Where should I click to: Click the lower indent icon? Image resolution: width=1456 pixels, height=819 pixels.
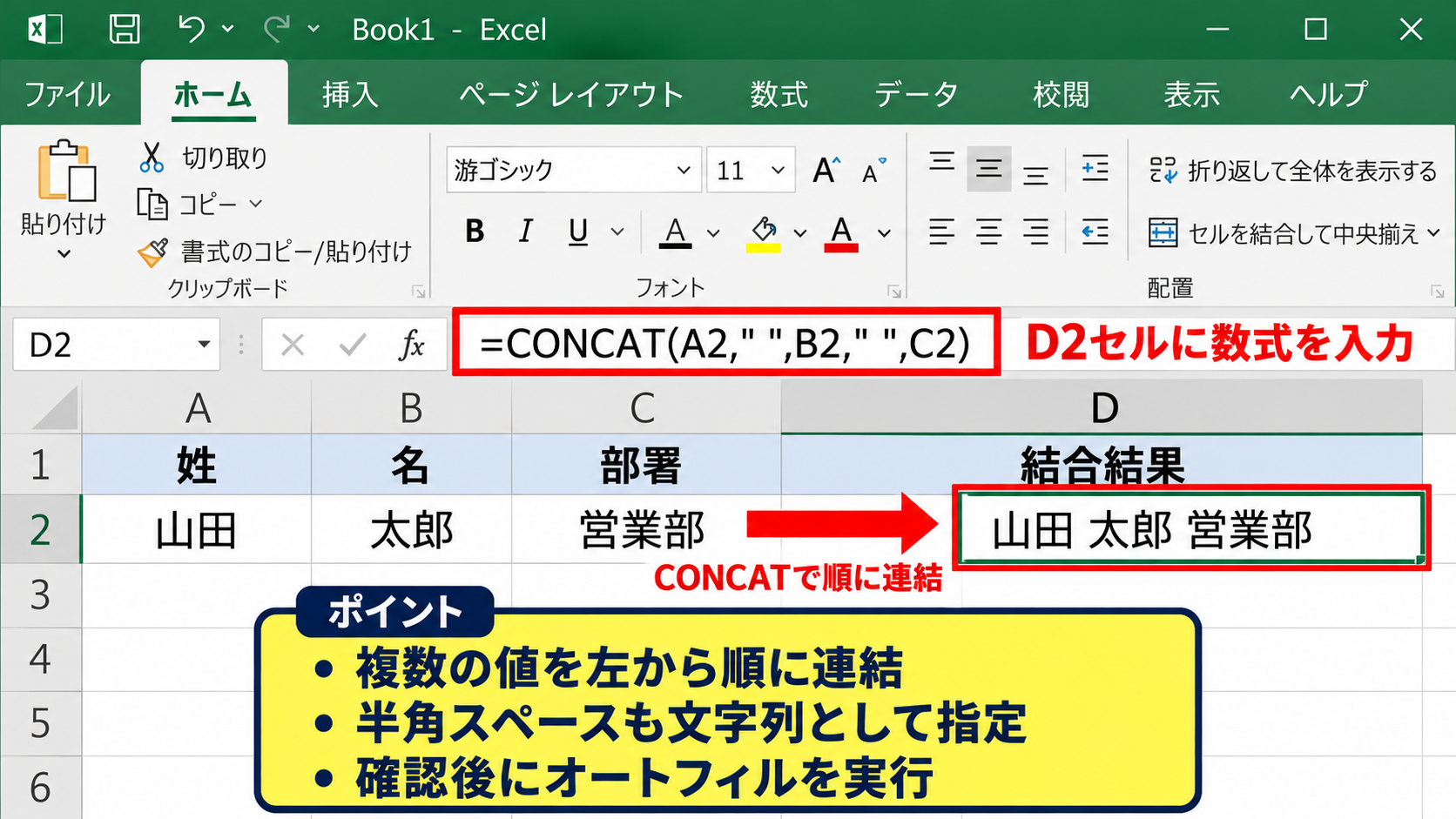click(1095, 232)
